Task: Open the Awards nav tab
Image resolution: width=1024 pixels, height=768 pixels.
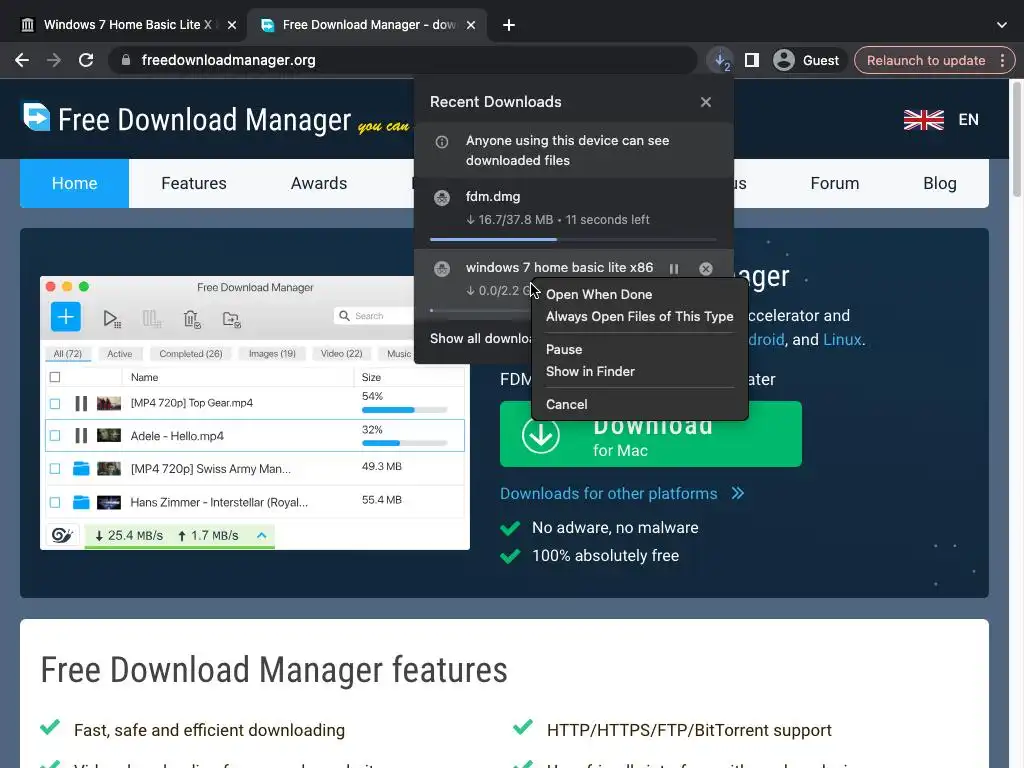Action: 319,184
